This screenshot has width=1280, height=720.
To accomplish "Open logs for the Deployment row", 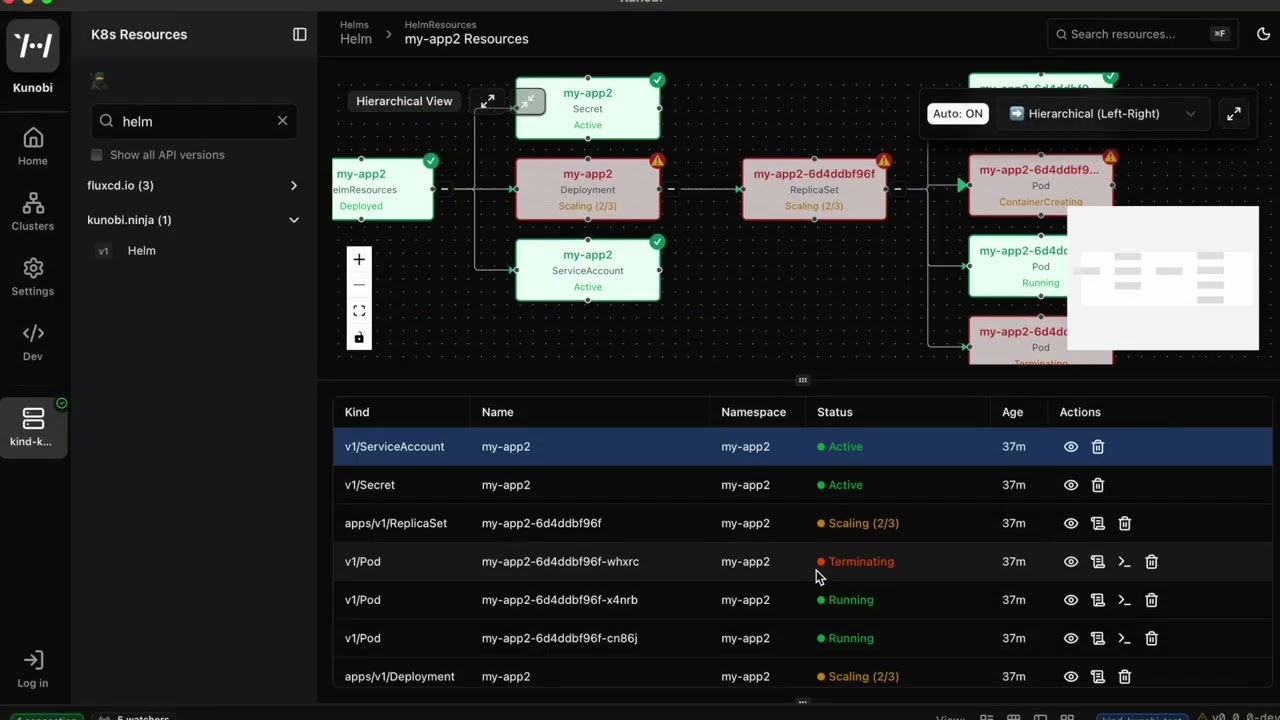I will point(1098,677).
